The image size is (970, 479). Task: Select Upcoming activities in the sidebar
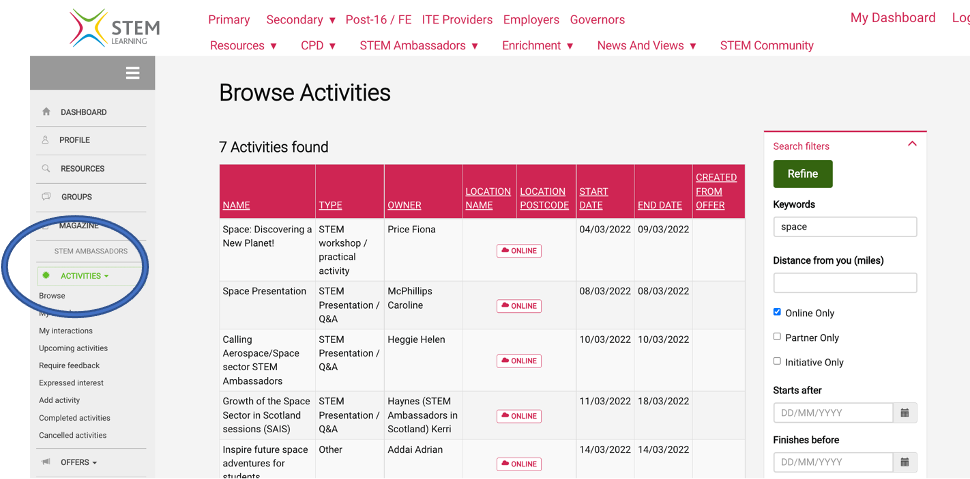coord(73,348)
